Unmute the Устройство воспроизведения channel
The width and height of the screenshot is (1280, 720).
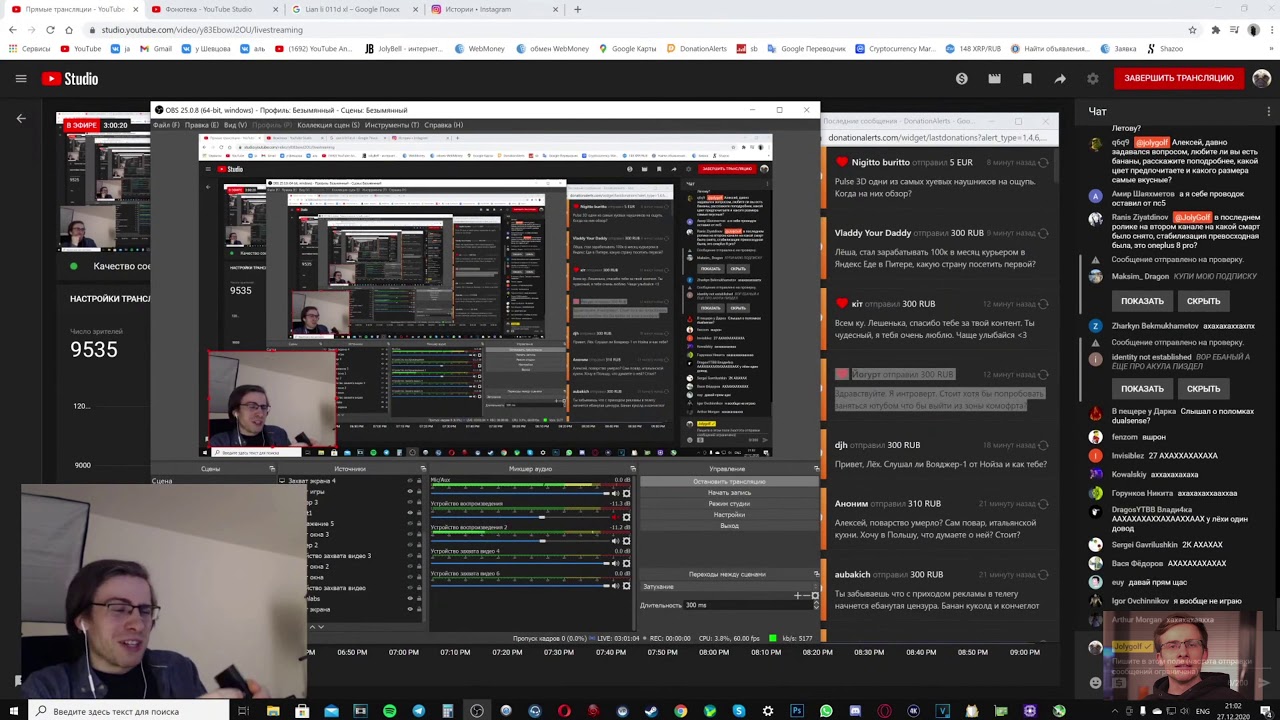615,517
